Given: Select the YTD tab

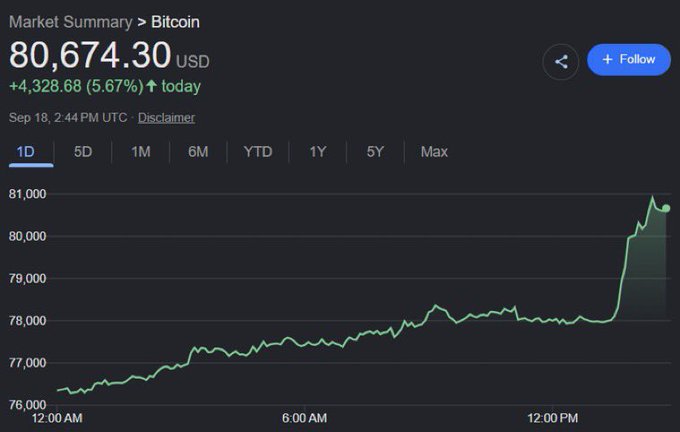Looking at the screenshot, I should [258, 152].
